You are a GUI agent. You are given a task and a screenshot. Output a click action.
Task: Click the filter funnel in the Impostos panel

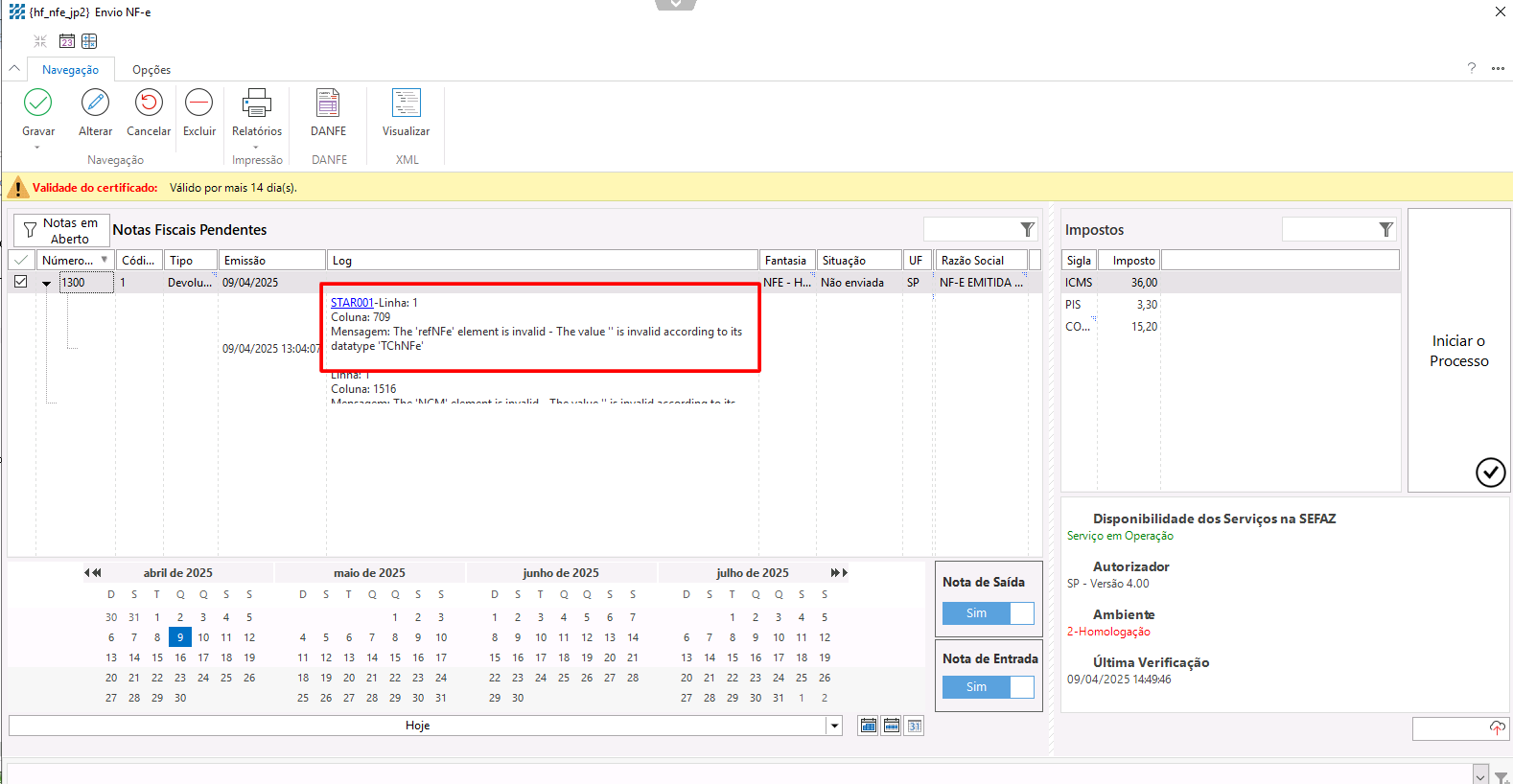tap(1385, 230)
